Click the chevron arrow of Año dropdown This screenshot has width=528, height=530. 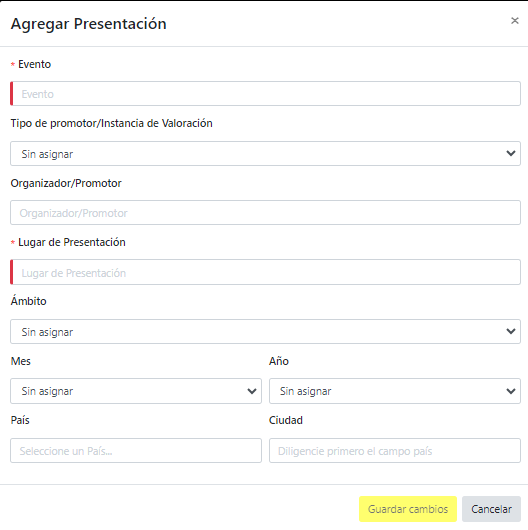511,391
